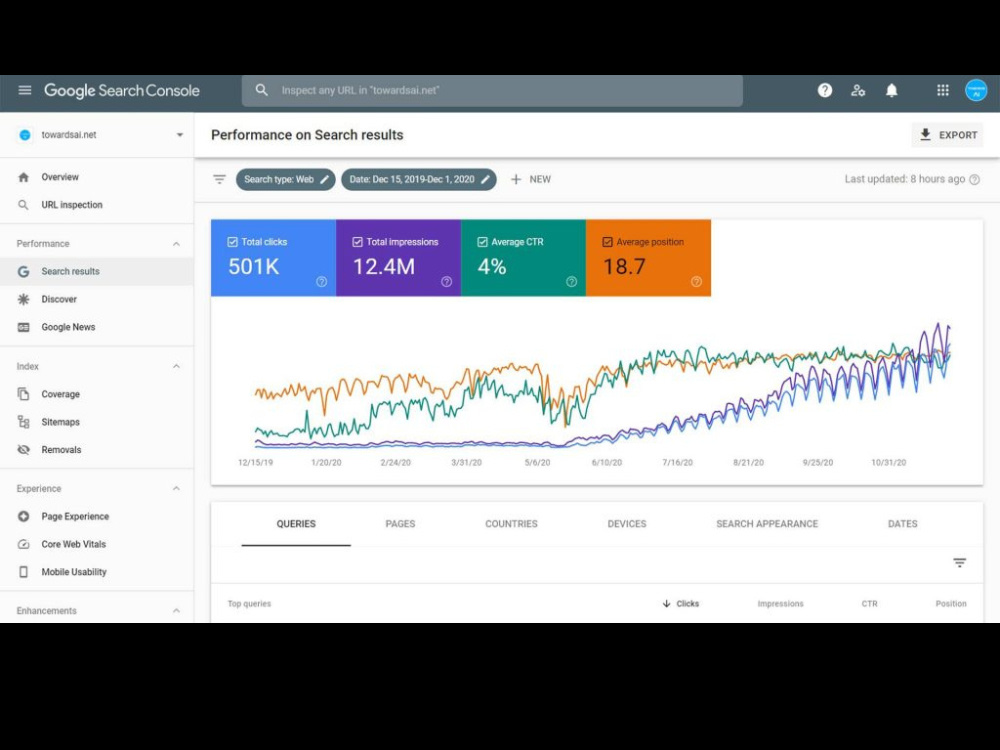This screenshot has height=750, width=1000.
Task: Click the Export button
Action: [948, 135]
